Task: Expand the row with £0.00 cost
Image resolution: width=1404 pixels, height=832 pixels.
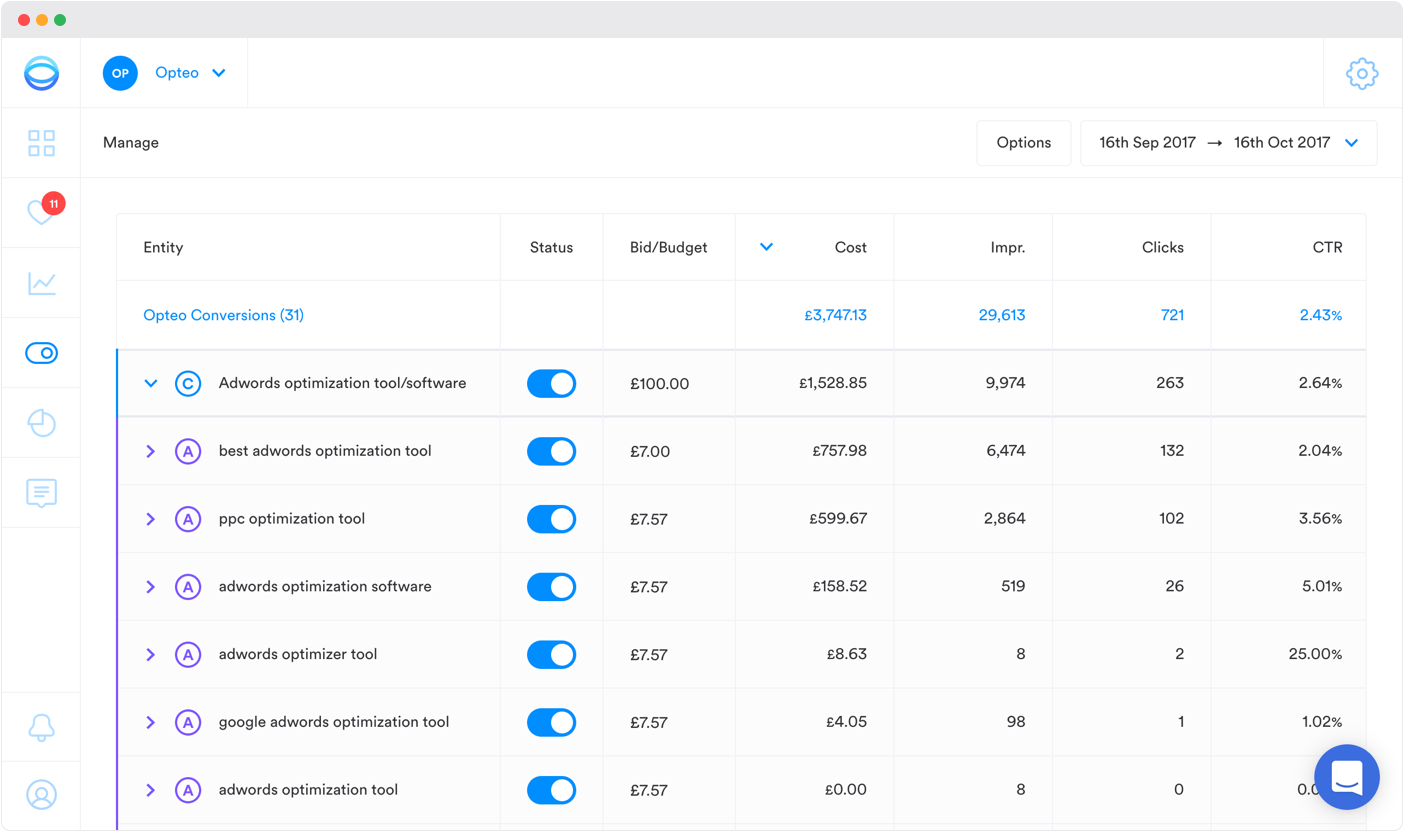Action: (x=151, y=790)
